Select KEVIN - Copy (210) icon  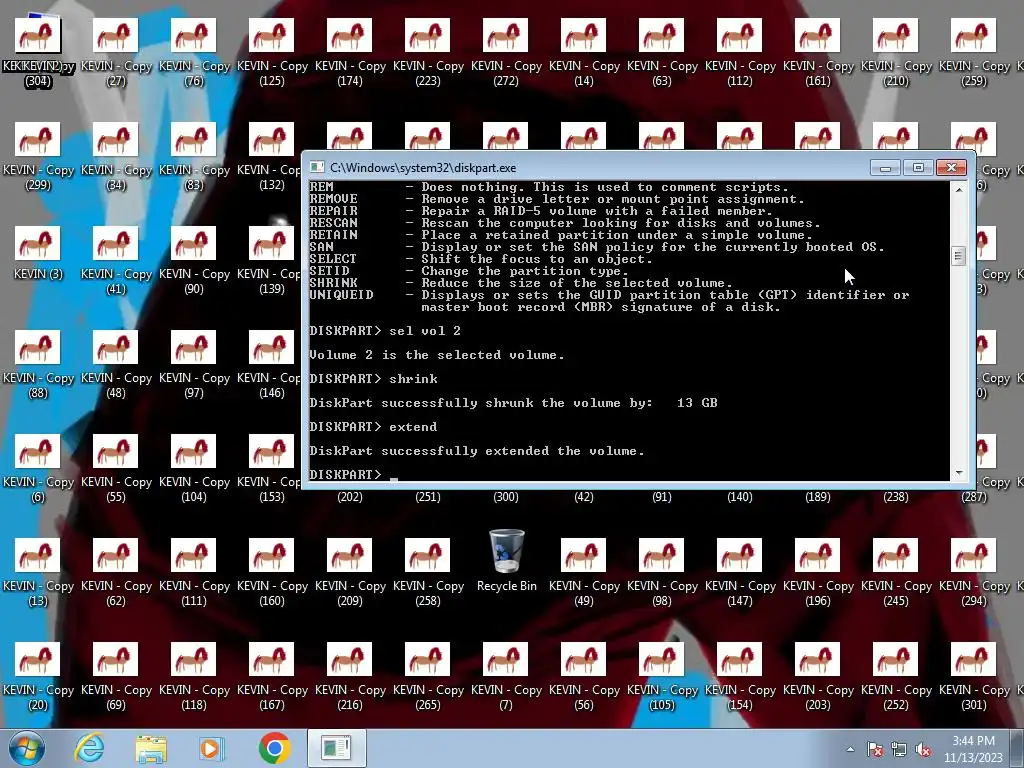point(895,52)
